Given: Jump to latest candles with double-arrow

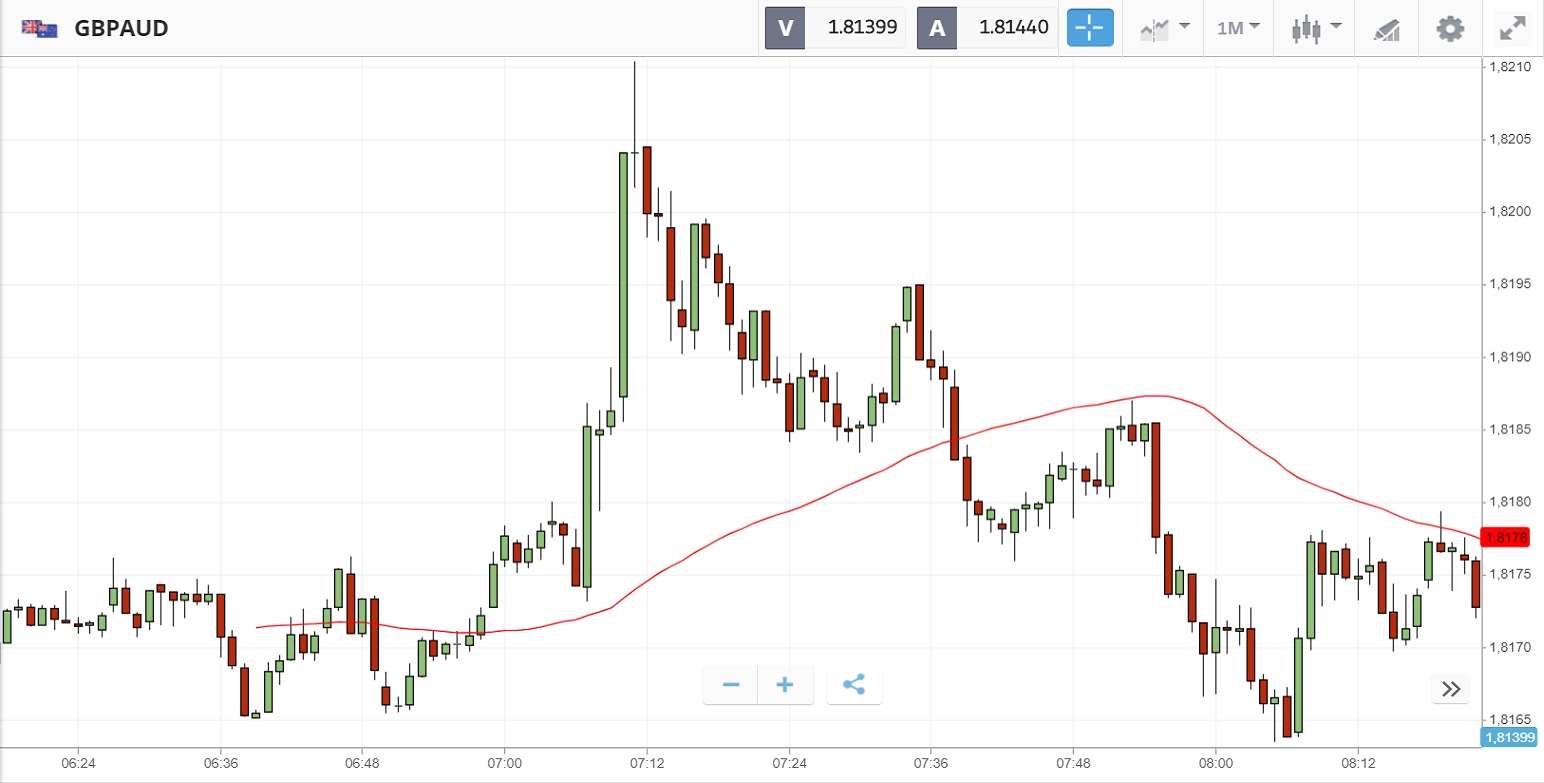Looking at the screenshot, I should click(x=1451, y=688).
